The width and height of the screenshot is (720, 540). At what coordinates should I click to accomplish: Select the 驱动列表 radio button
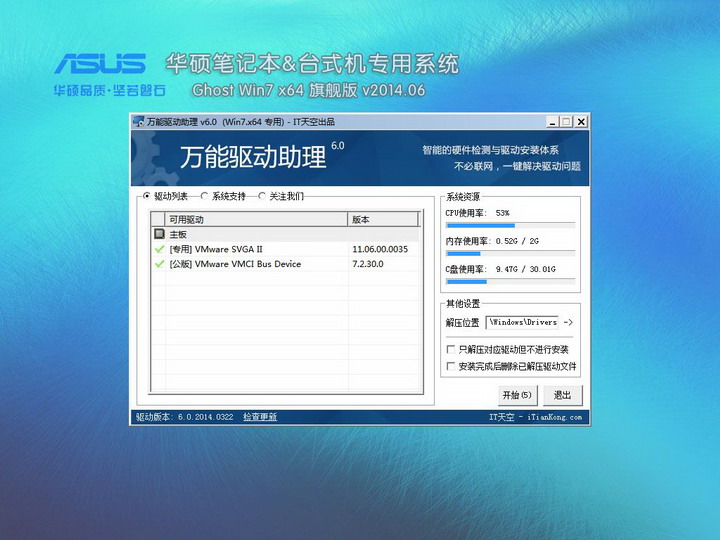(x=147, y=196)
